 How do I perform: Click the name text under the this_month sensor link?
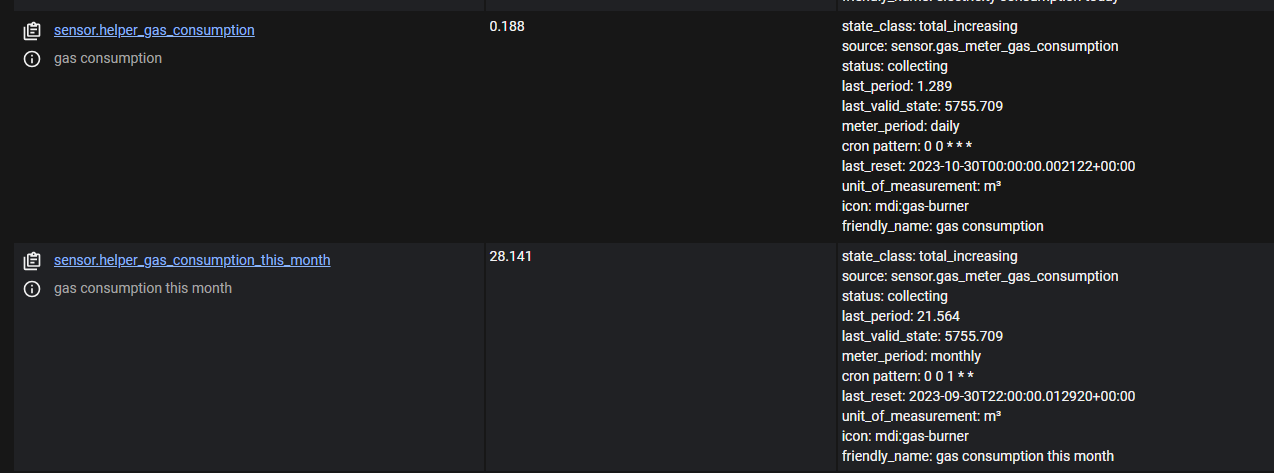143,288
